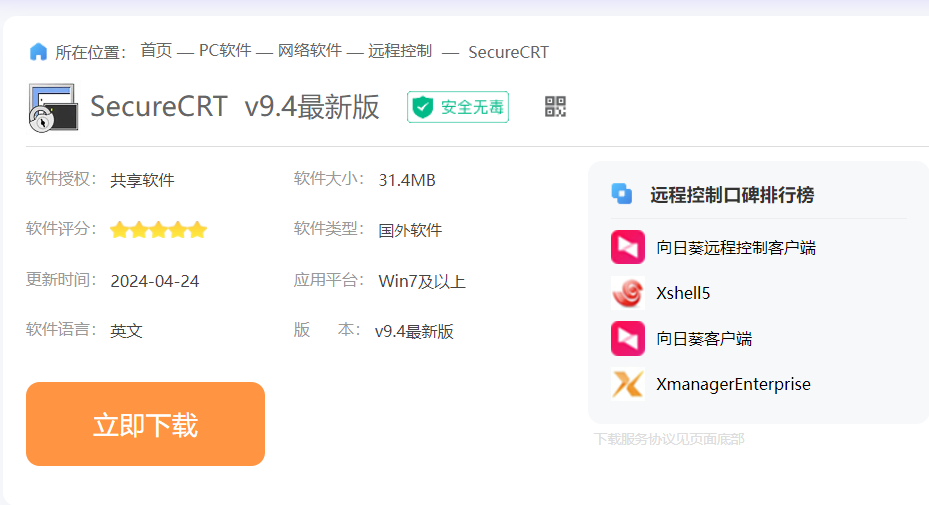Open XmanagerEnterprise ranking link
929x505 pixels.
coord(733,384)
